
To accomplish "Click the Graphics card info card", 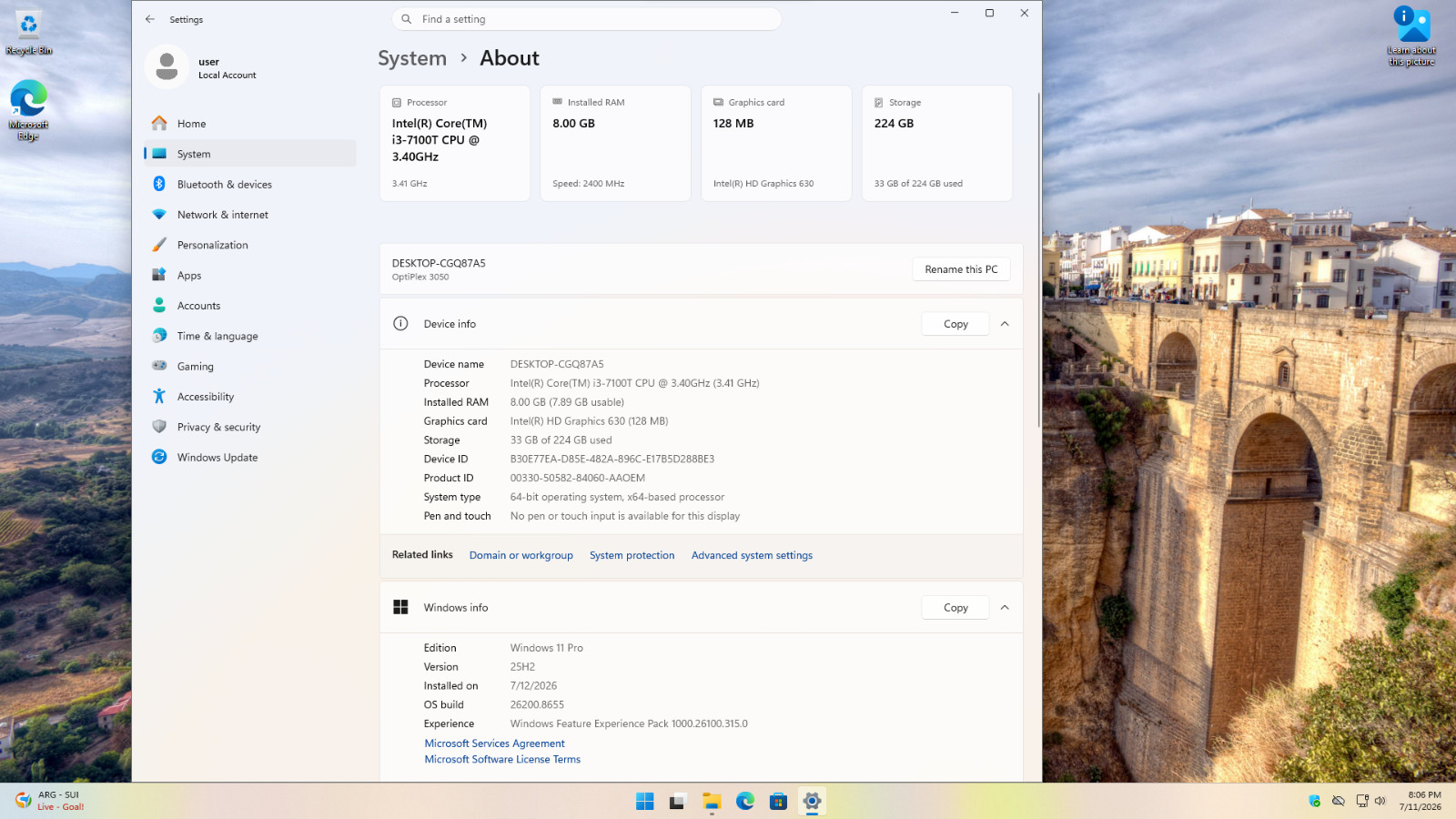I will click(776, 143).
